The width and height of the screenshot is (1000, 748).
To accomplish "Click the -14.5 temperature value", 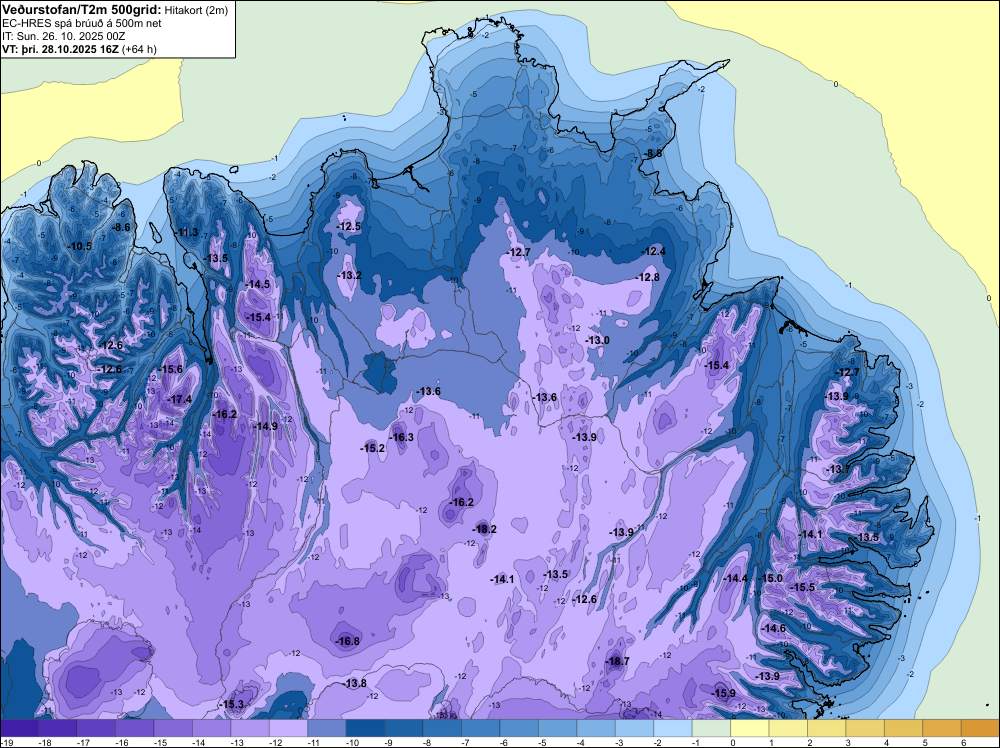I will click(x=258, y=284).
